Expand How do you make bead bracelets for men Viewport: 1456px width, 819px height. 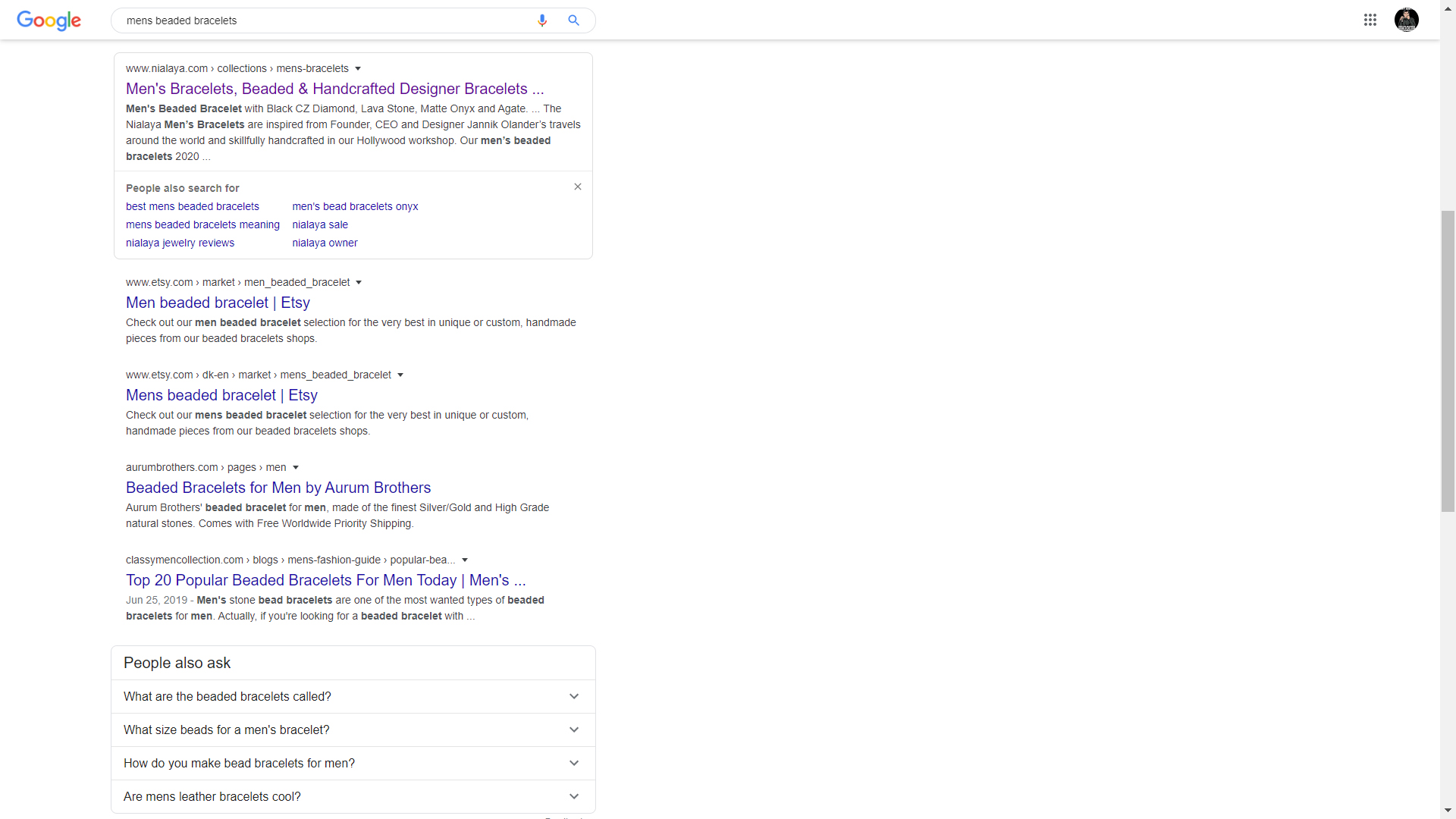tap(353, 763)
